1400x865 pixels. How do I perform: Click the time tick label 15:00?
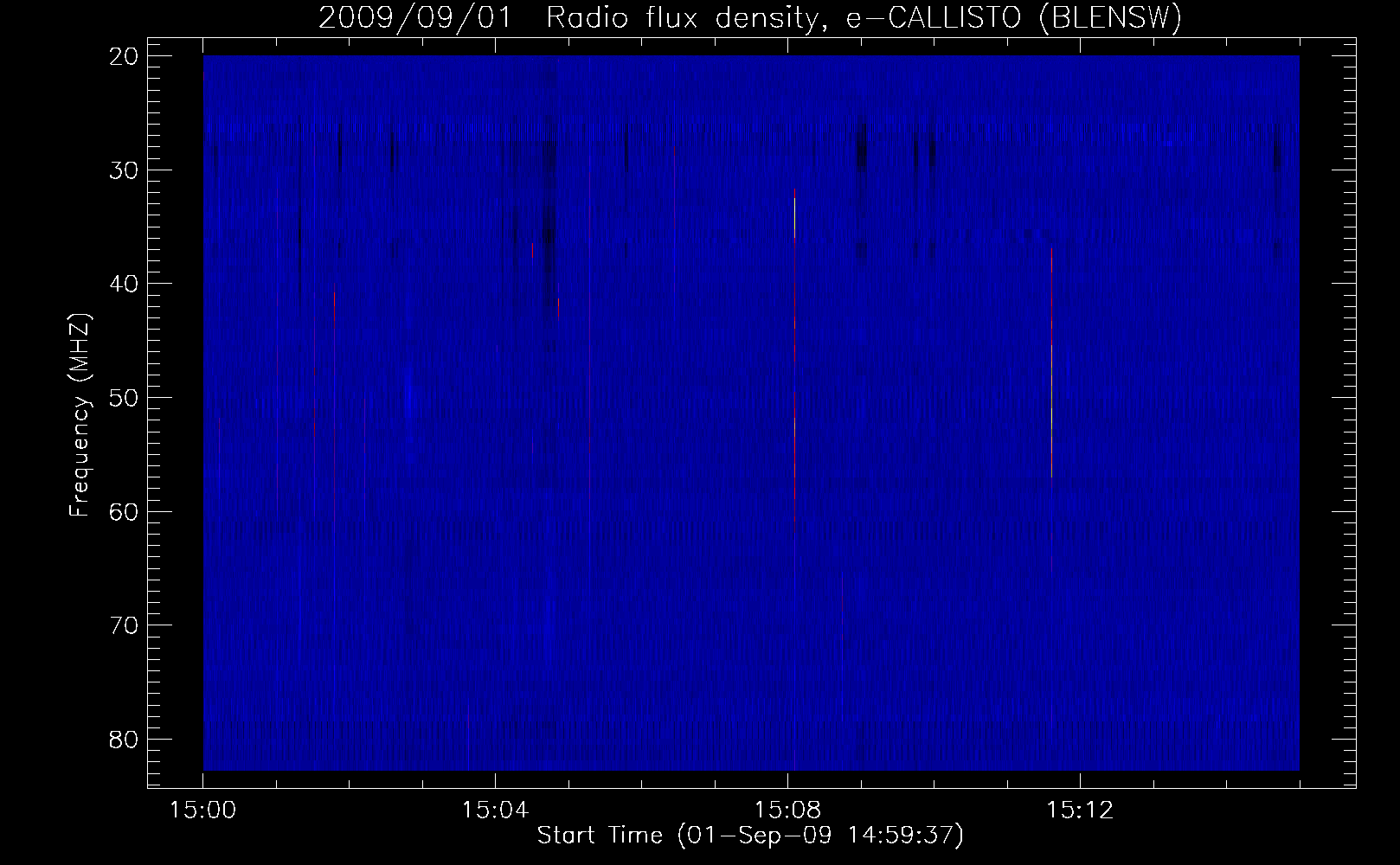[x=203, y=811]
